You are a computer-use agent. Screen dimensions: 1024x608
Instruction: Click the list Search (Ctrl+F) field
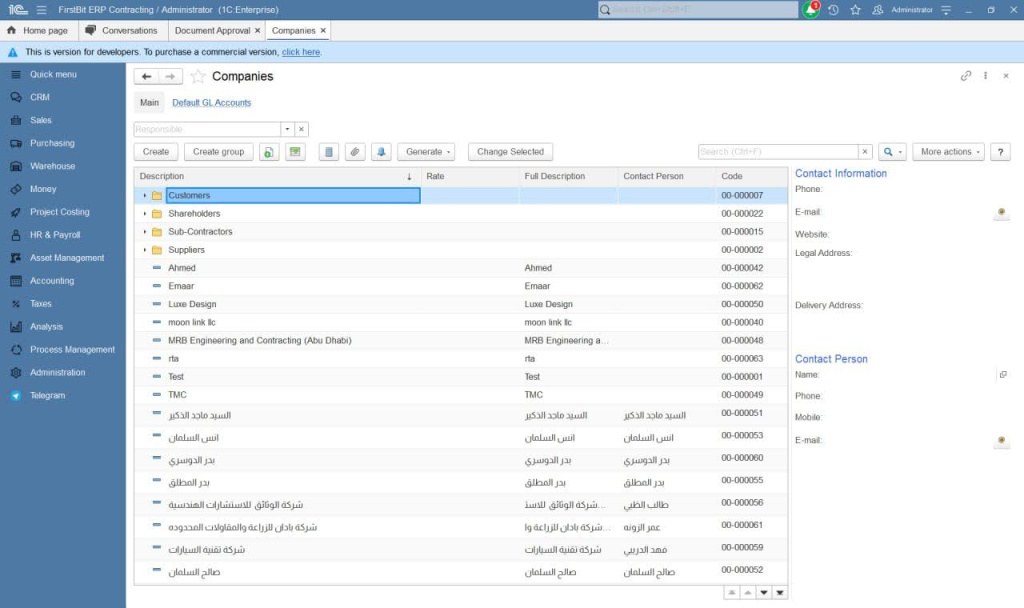[778, 152]
